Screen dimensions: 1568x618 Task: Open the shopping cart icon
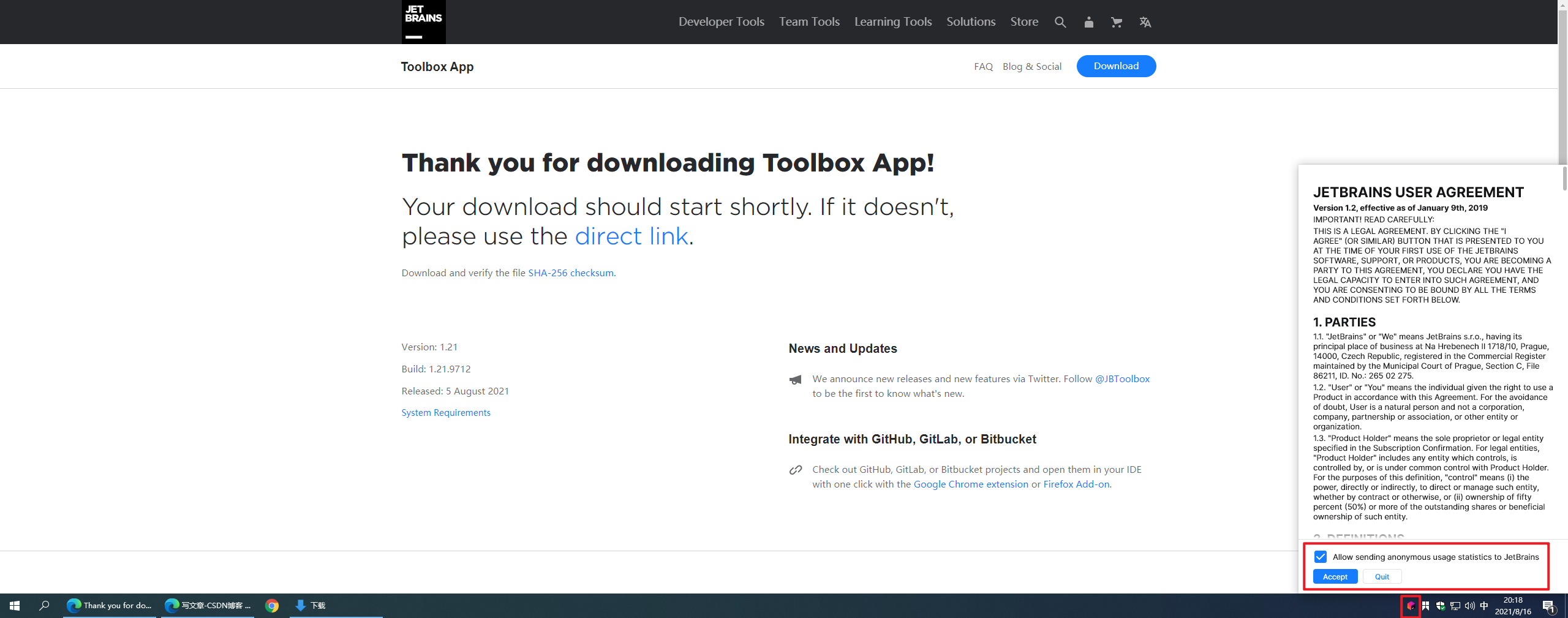pos(1117,22)
